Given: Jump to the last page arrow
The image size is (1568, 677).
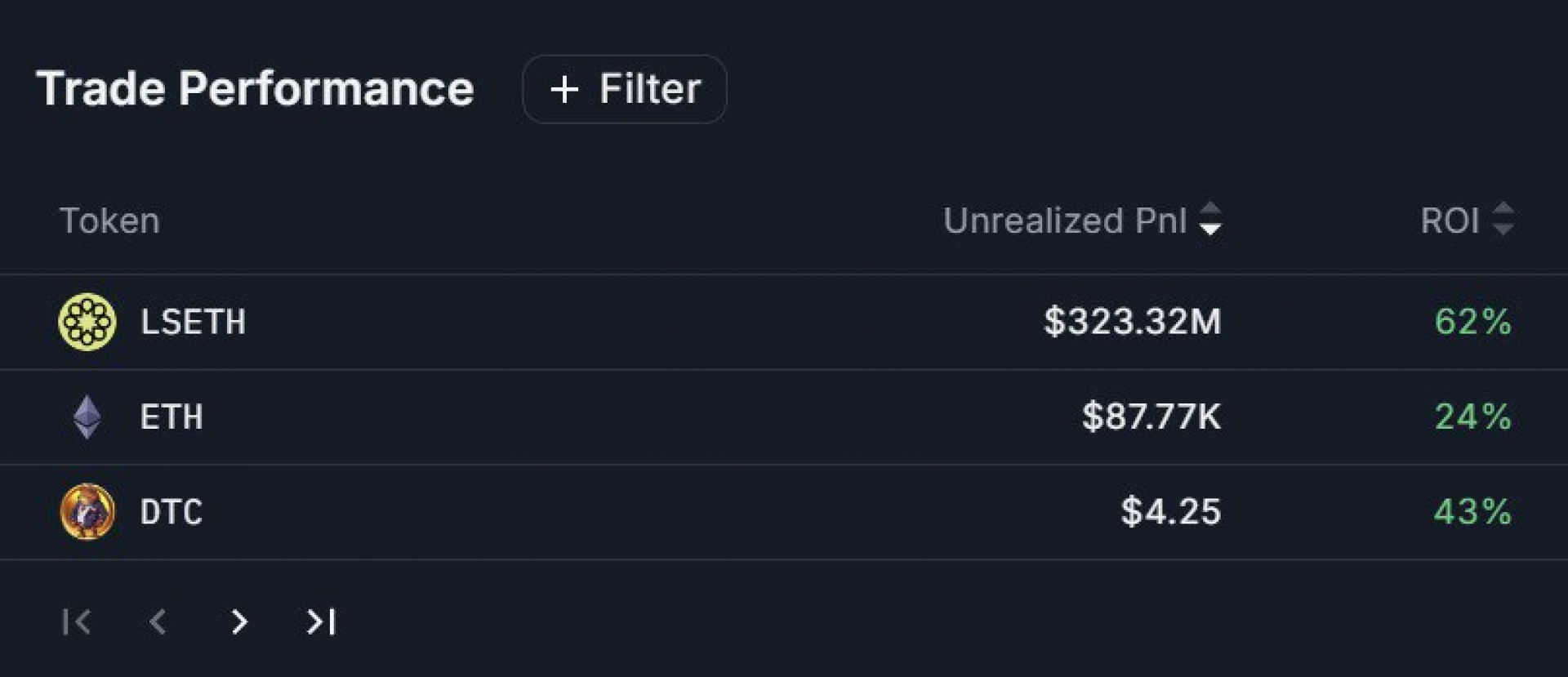Looking at the screenshot, I should click(x=321, y=622).
